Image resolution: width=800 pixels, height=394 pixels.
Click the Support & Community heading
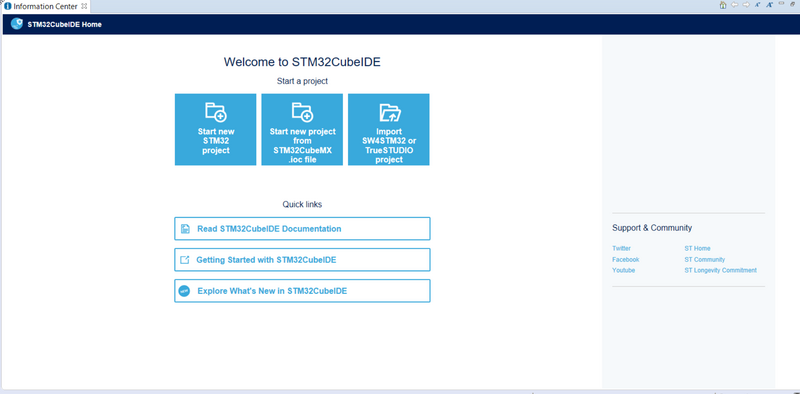(652, 228)
